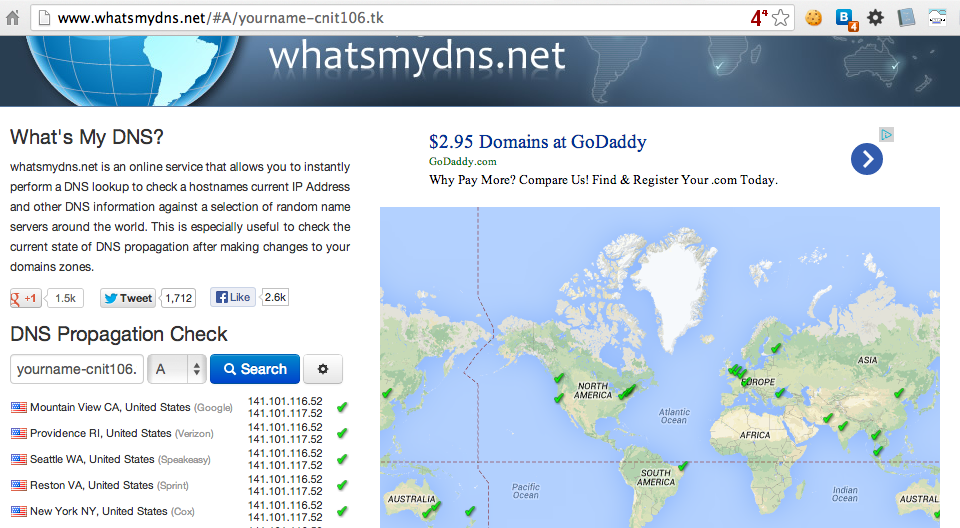Click the DNS Propagation Check heading
960x528 pixels.
click(119, 334)
